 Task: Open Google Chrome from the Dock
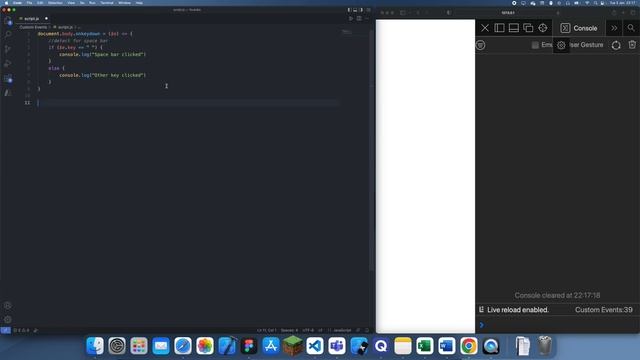coord(469,346)
